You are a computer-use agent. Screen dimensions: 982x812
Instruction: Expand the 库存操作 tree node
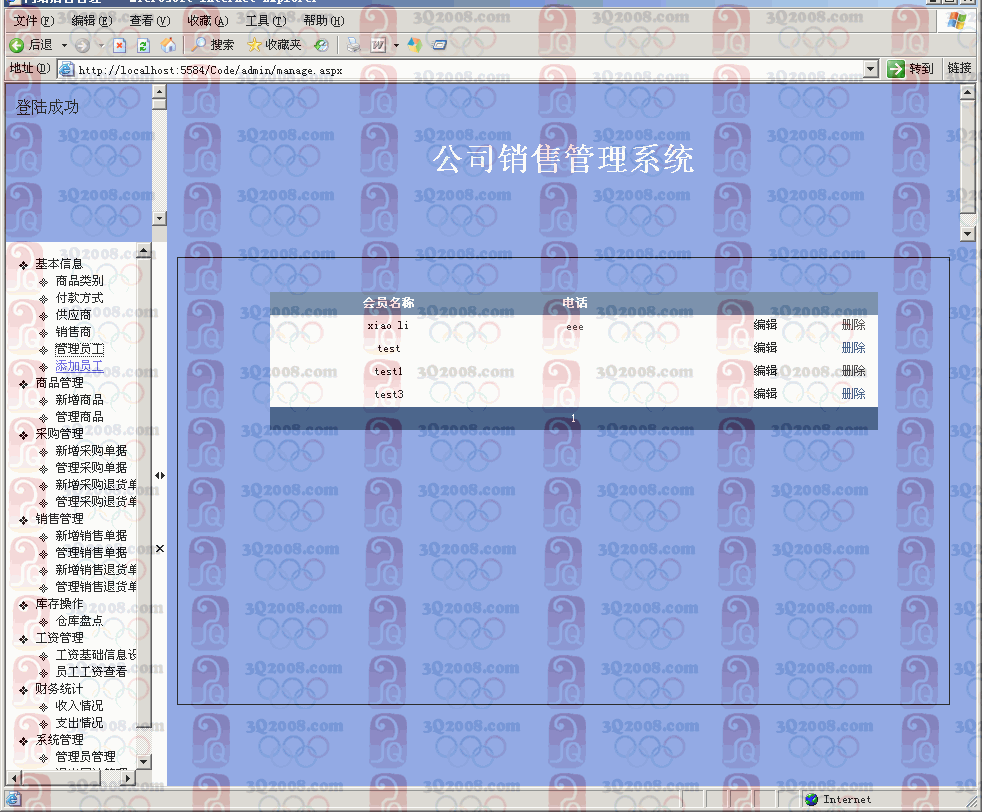[24, 605]
